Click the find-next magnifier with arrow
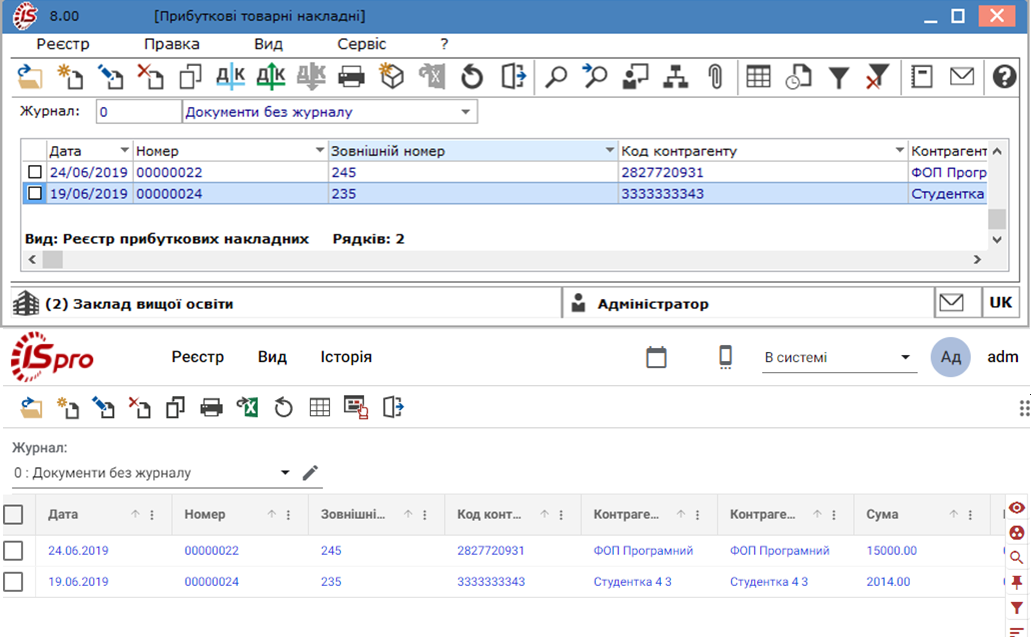Image resolution: width=1034 pixels, height=641 pixels. 595,77
